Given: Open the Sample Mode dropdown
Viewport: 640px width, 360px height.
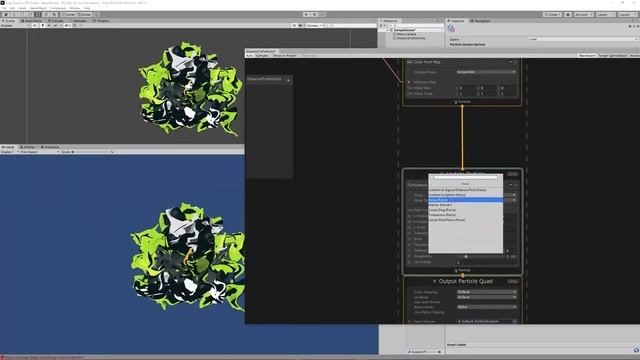Looking at the screenshot, I should (486, 72).
